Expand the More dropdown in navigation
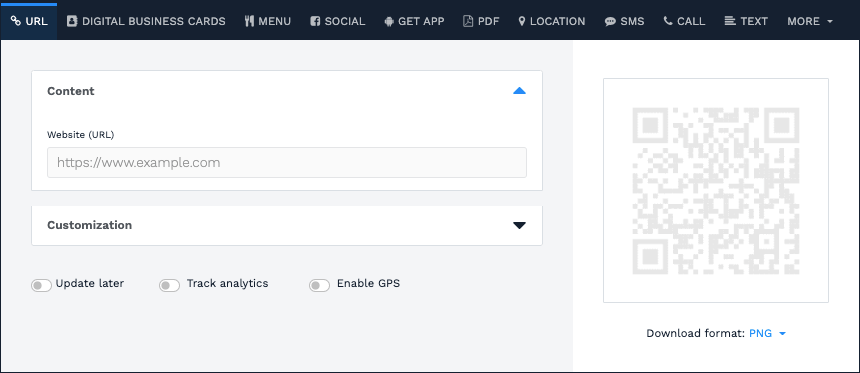Screen dimensions: 860x373 tap(810, 21)
